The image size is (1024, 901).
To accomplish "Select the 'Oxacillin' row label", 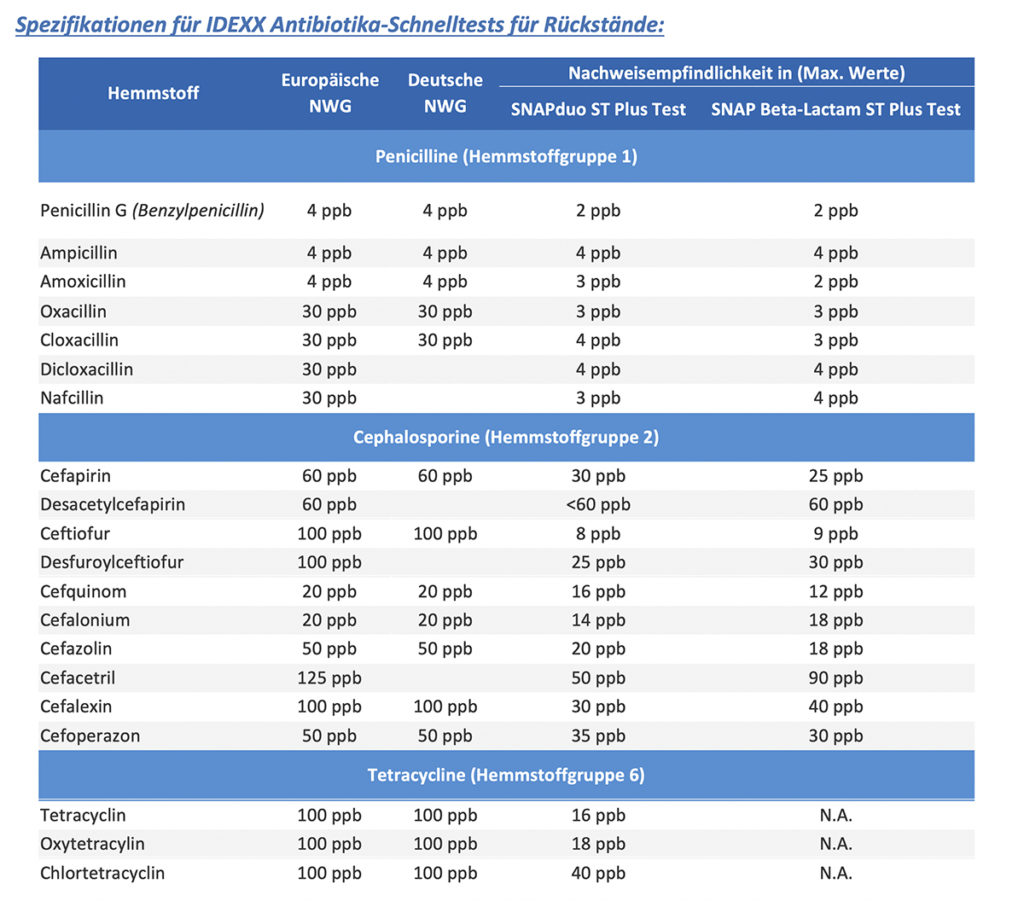I will (x=73, y=311).
